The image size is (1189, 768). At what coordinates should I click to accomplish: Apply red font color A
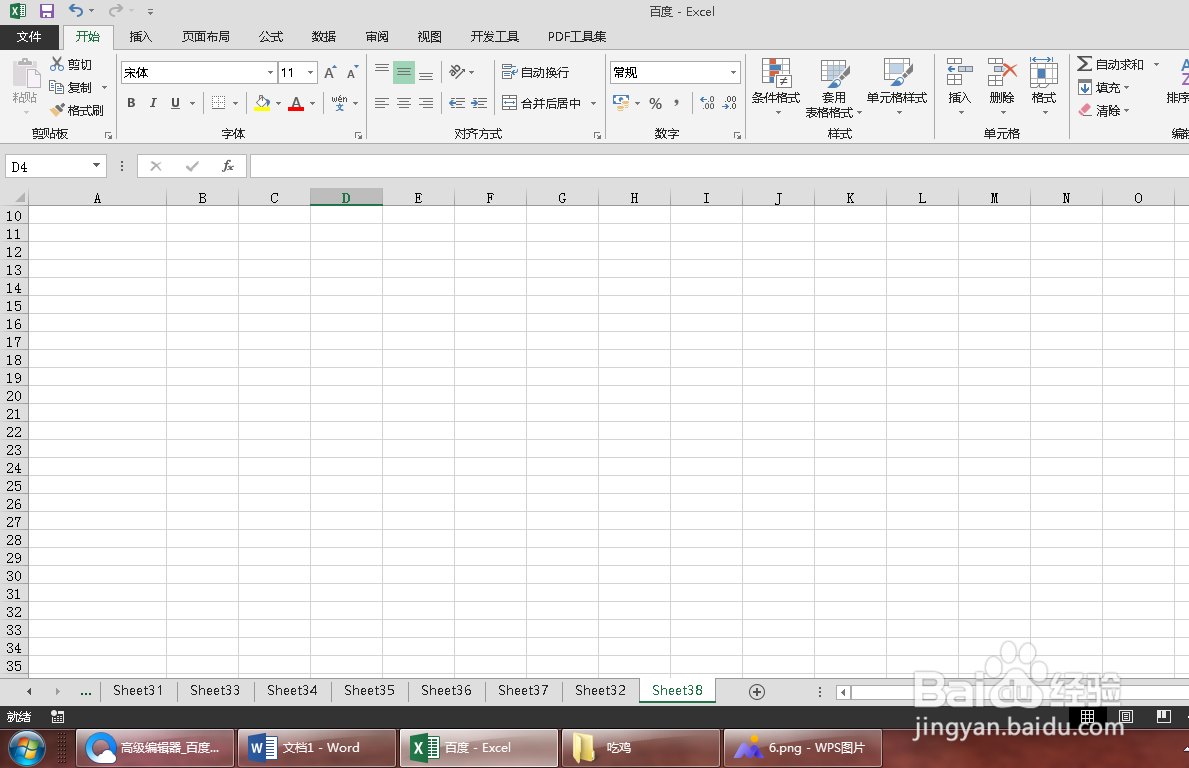click(296, 103)
